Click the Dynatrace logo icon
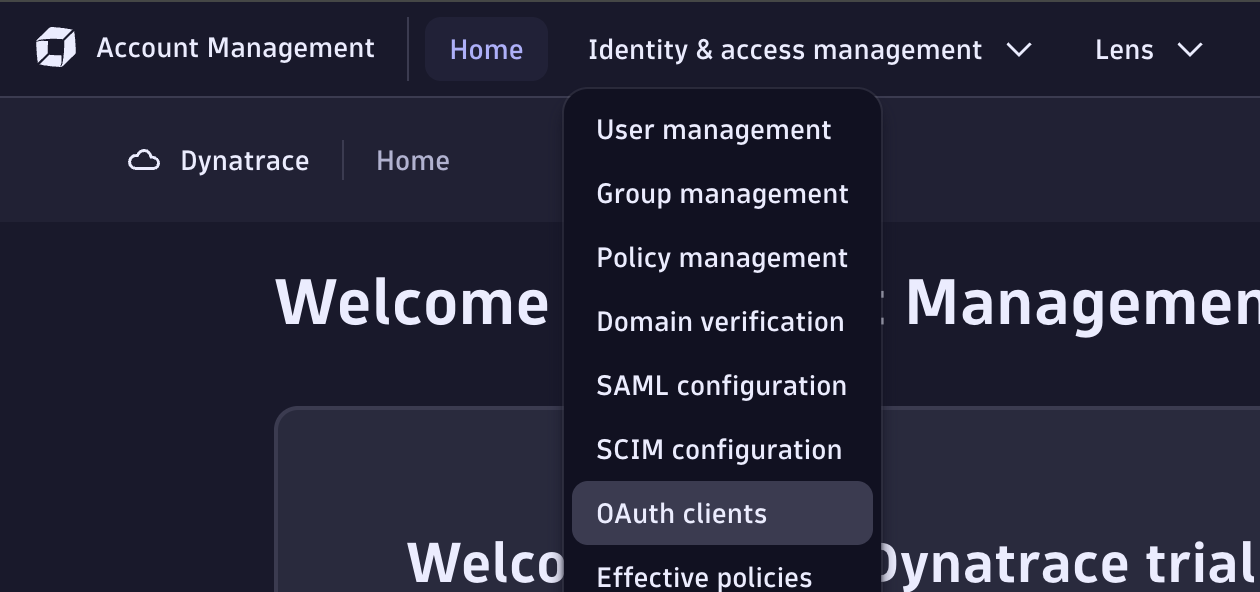 56,48
